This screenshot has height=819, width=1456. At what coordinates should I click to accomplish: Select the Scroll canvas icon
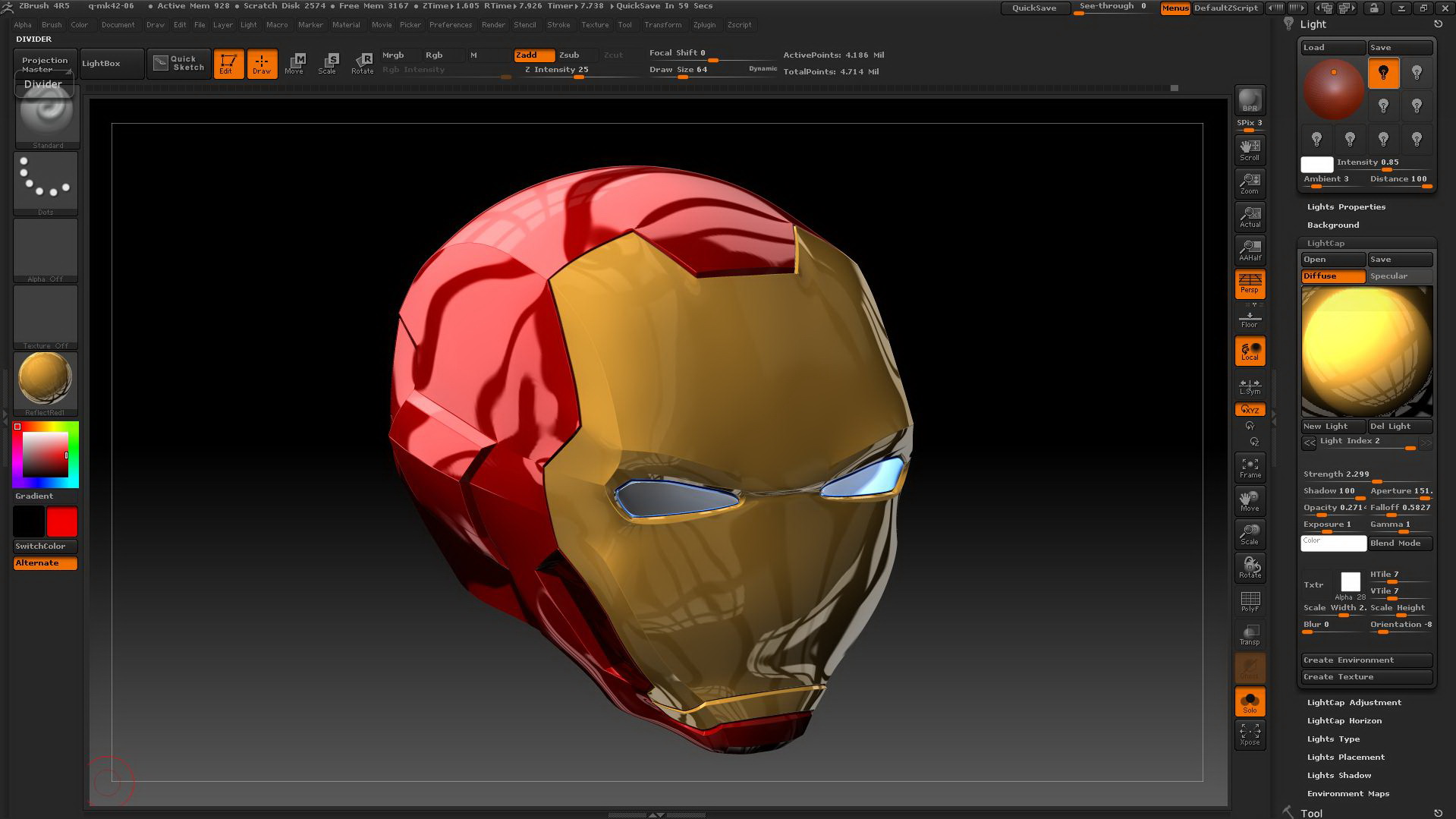1250,150
